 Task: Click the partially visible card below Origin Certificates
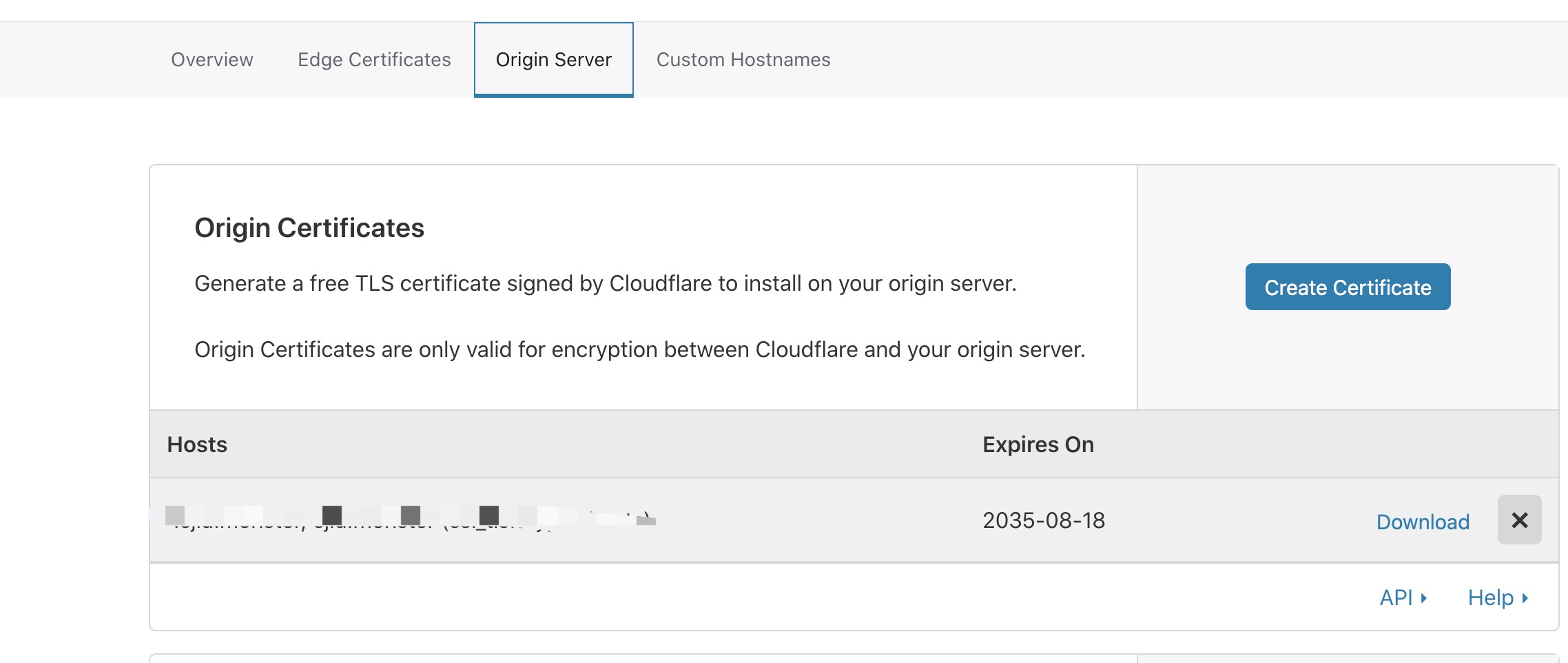coord(854,658)
